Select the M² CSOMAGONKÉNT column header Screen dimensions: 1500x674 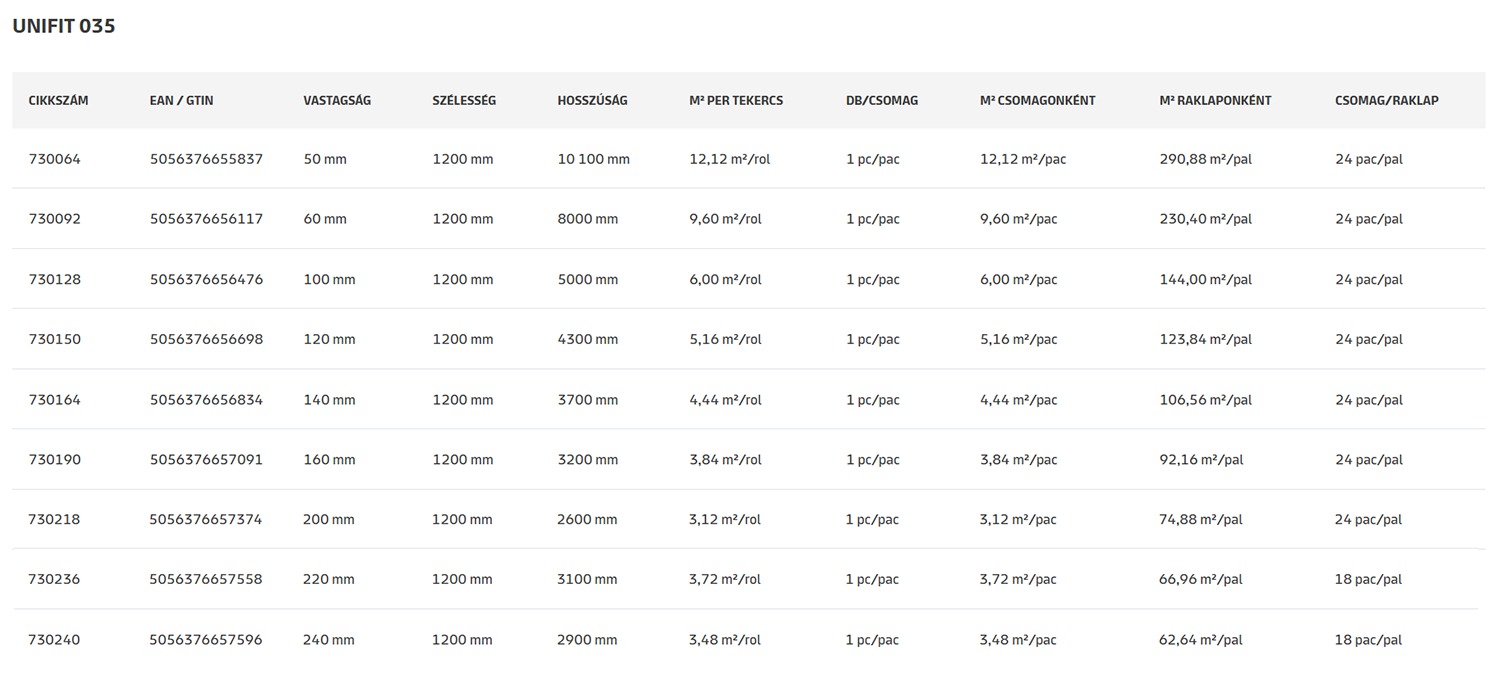tap(1037, 100)
